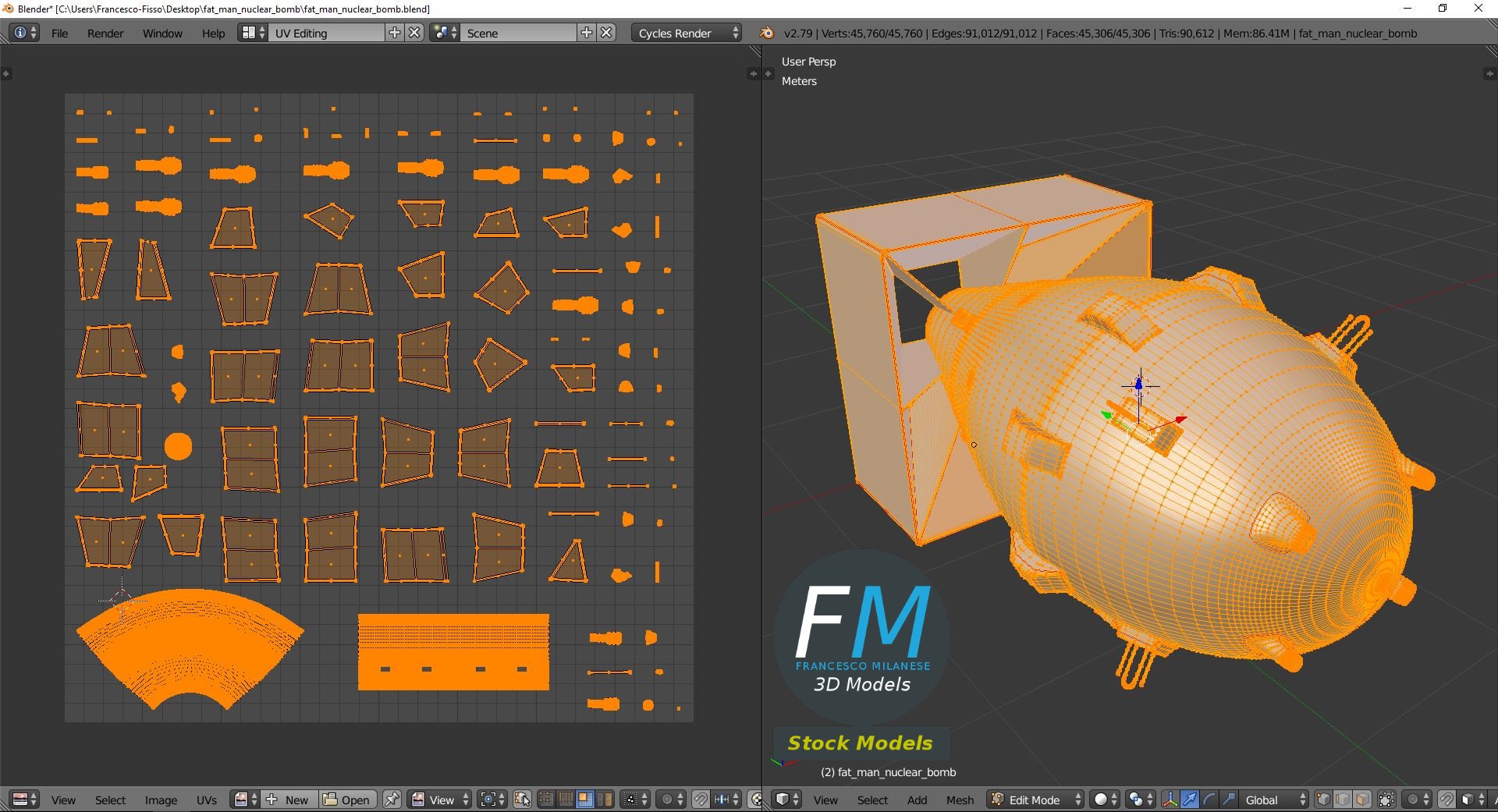Image resolution: width=1498 pixels, height=812 pixels.
Task: Enable translate manipulator arrow icon
Action: click(1189, 800)
